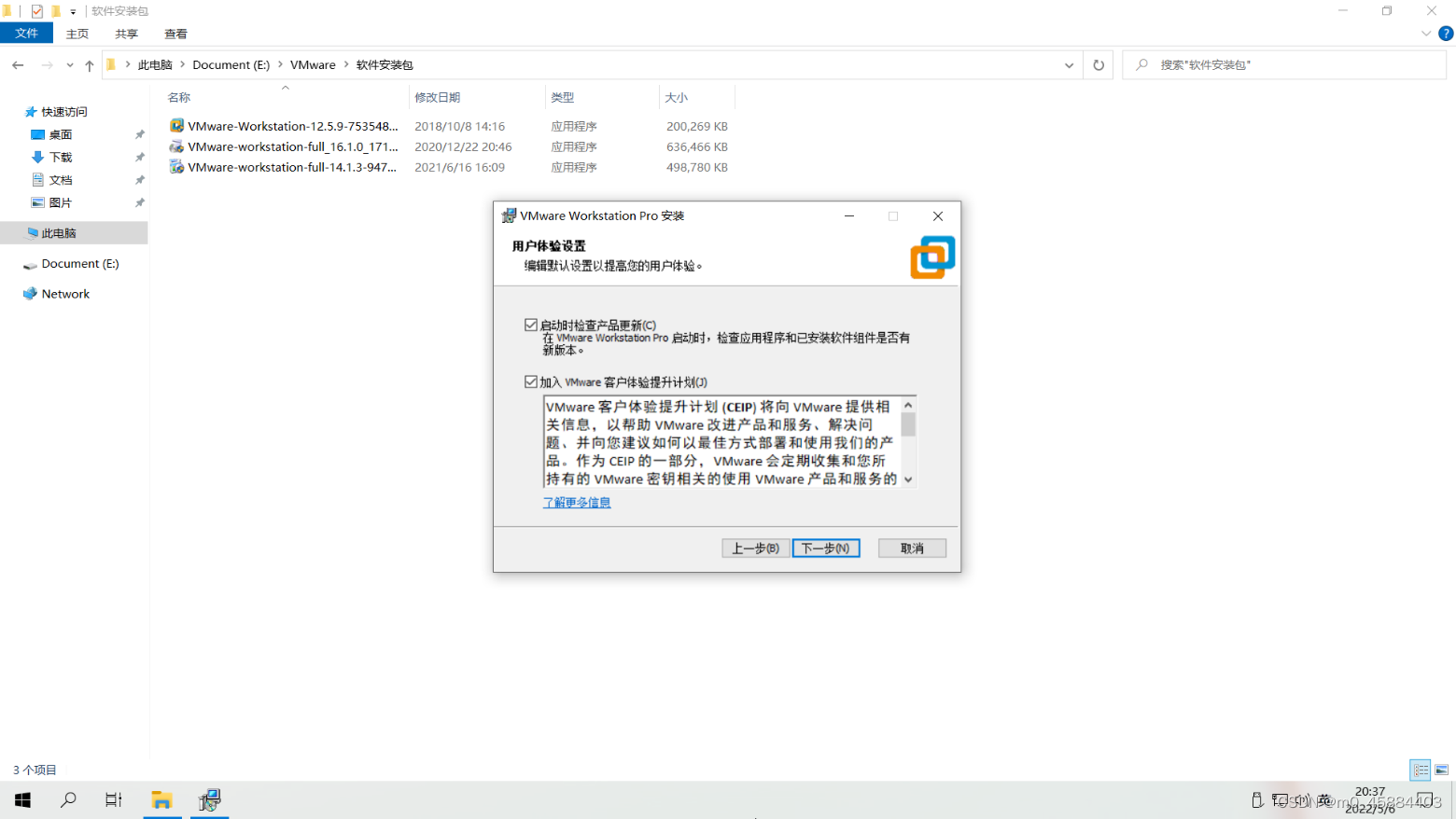Click pin icon next to 下载

click(x=140, y=158)
